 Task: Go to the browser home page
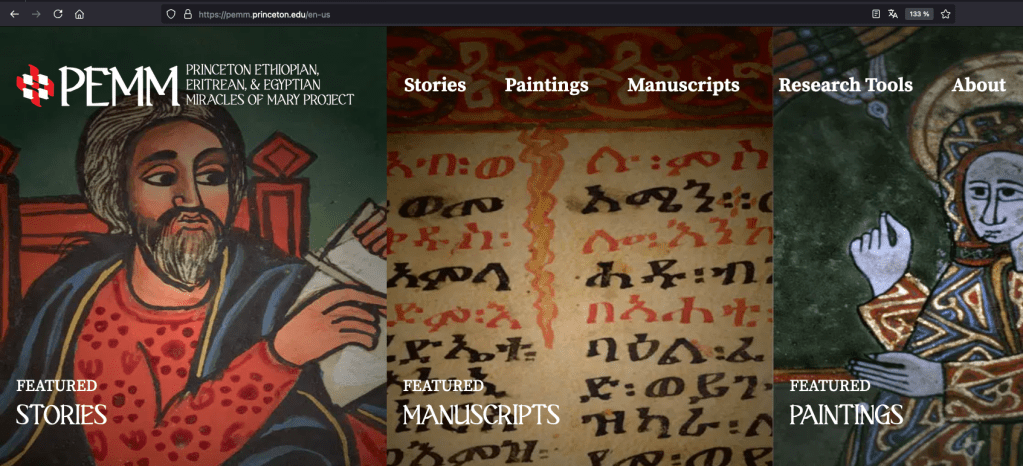[80, 14]
